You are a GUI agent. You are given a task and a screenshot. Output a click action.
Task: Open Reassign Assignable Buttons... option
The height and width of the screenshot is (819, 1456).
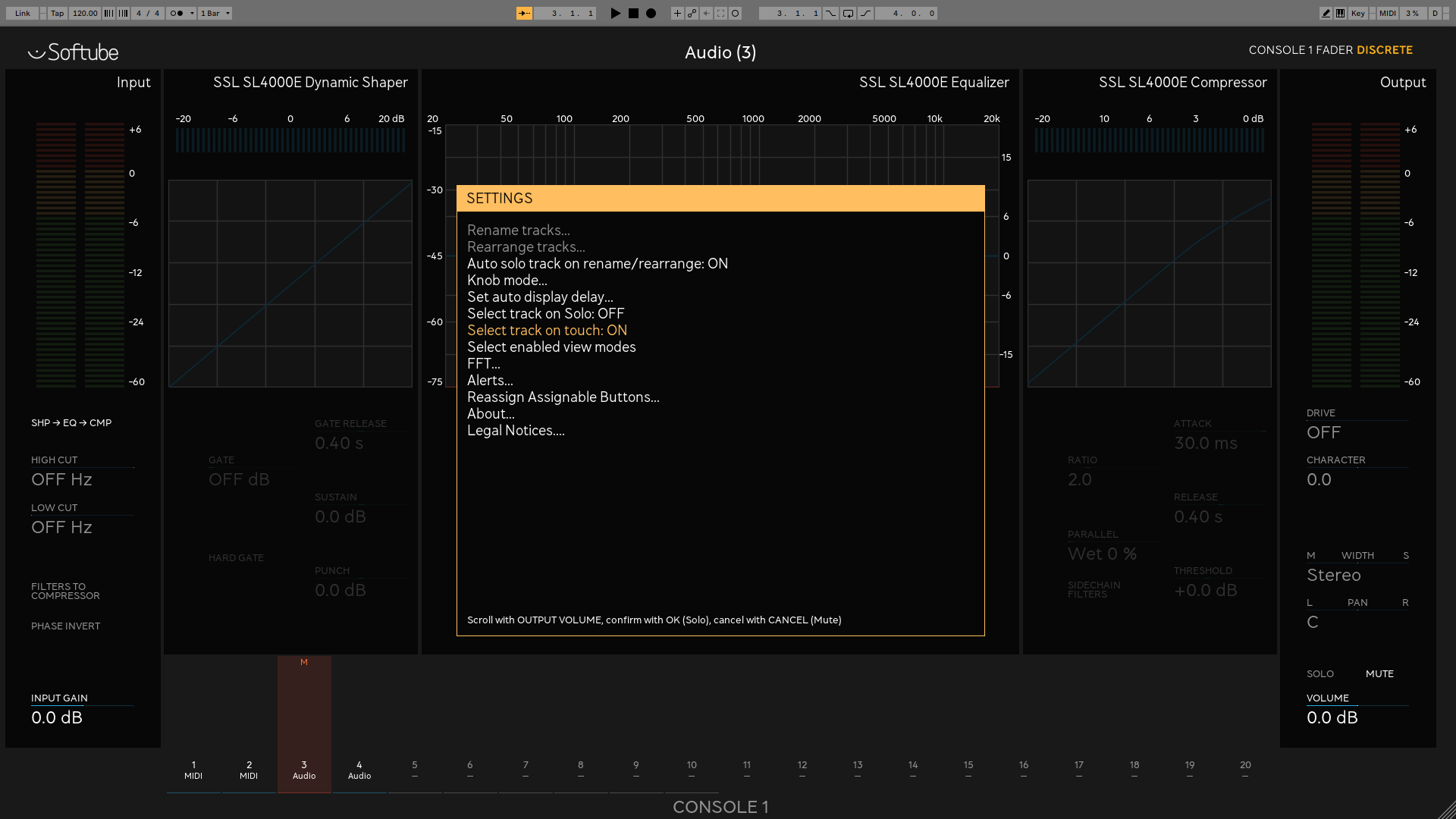563,397
